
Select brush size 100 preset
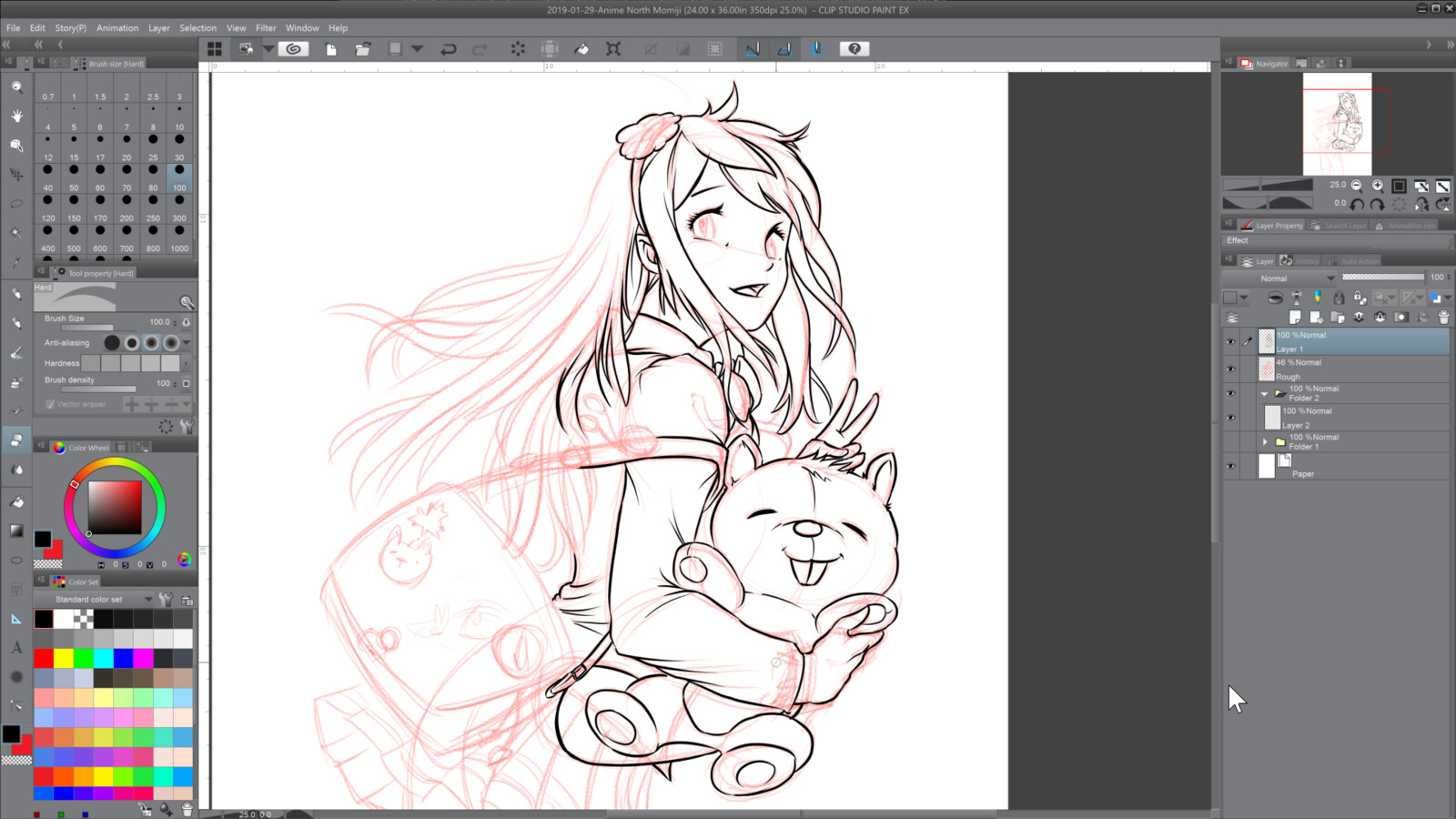179,178
